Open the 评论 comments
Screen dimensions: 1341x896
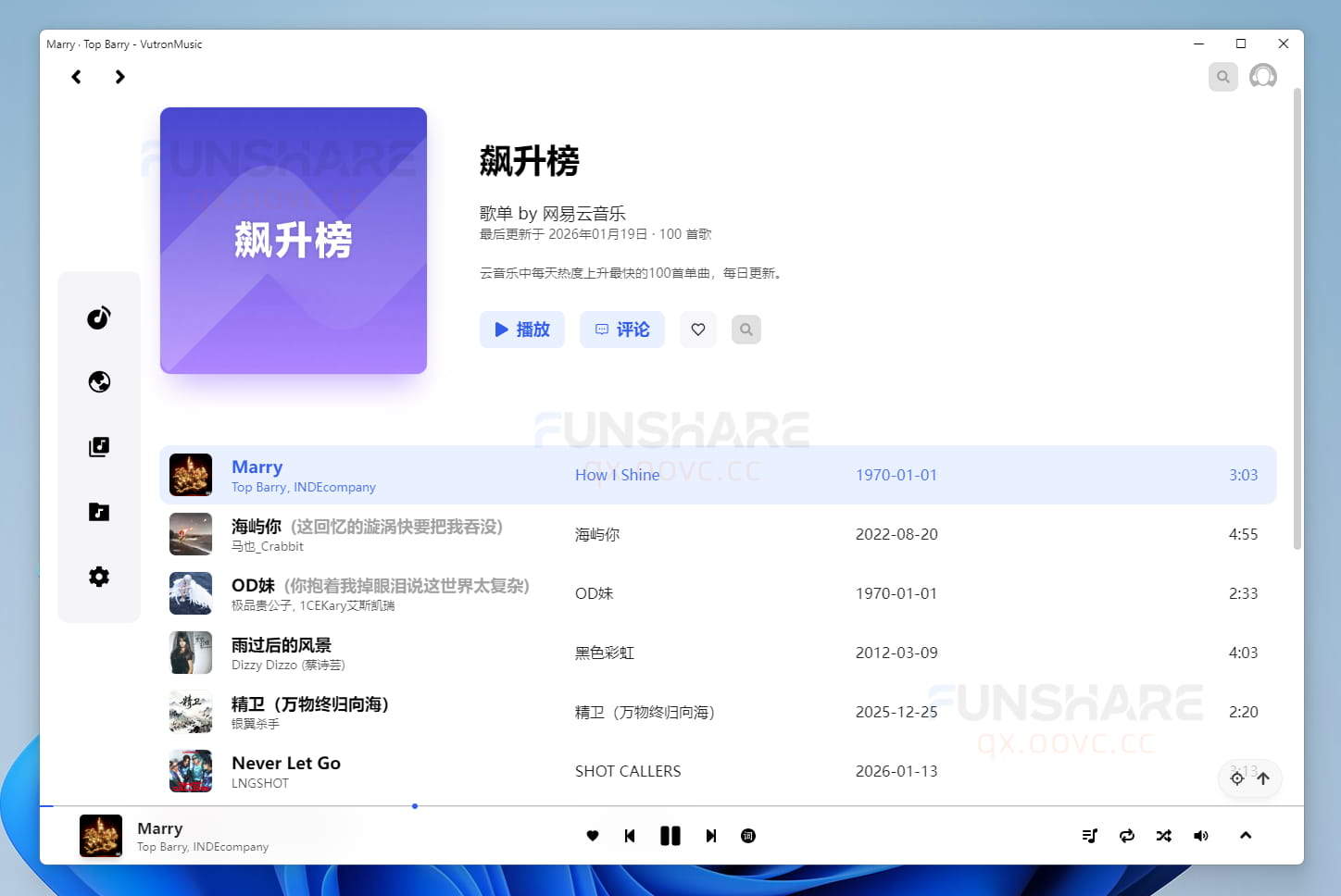click(621, 329)
